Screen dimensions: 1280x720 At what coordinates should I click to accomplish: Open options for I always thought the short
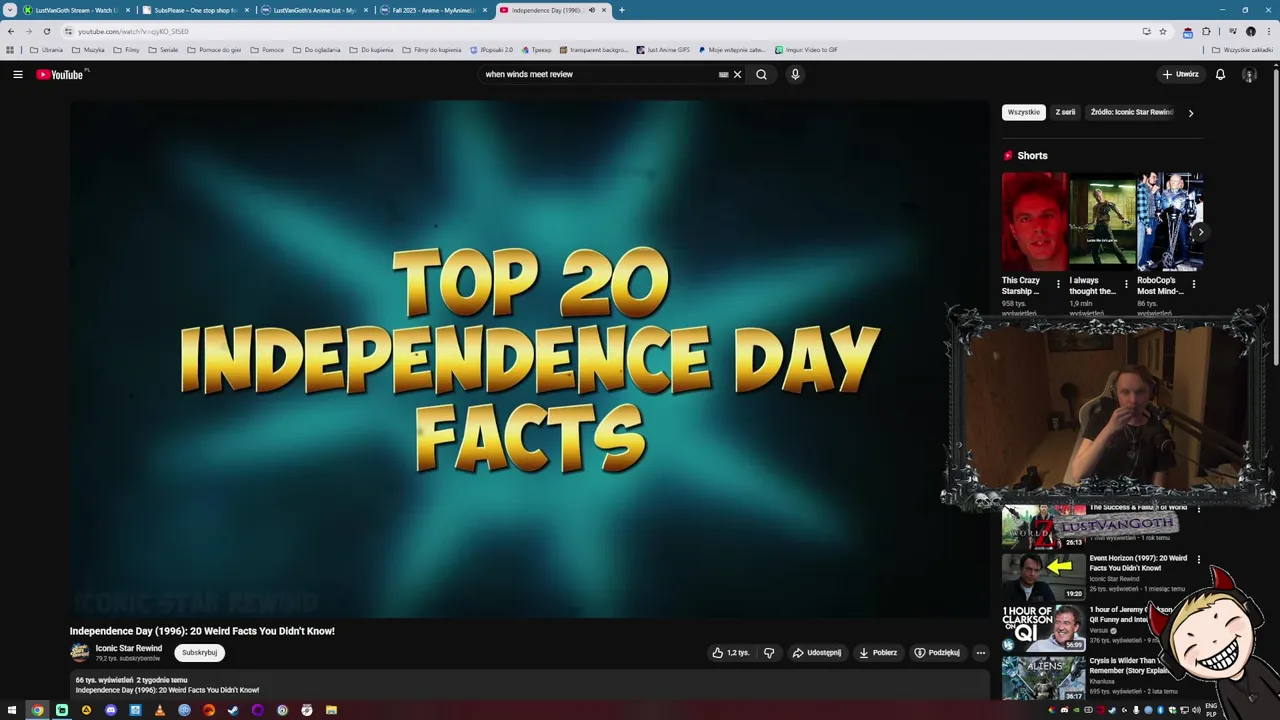1126,284
